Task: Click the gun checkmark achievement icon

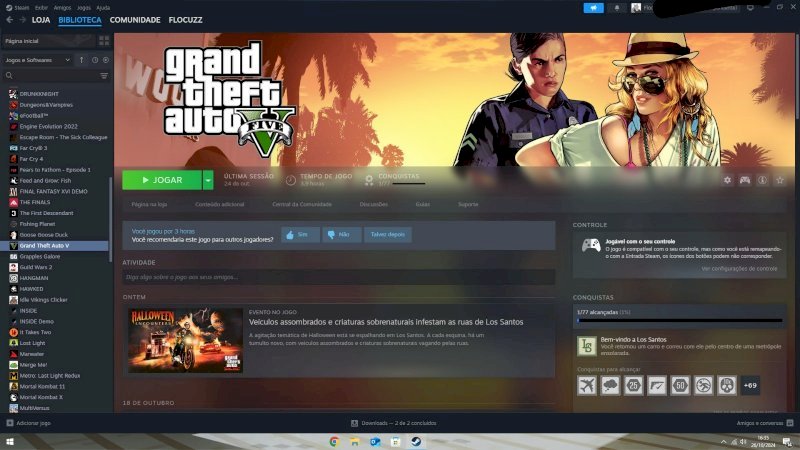Action: pos(657,386)
